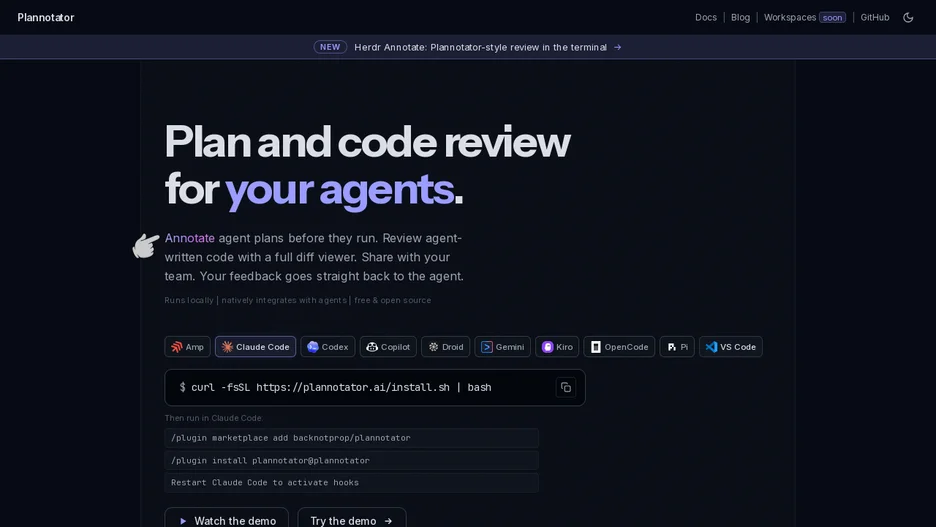
Task: Toggle the dark mode moon icon
Action: (908, 17)
